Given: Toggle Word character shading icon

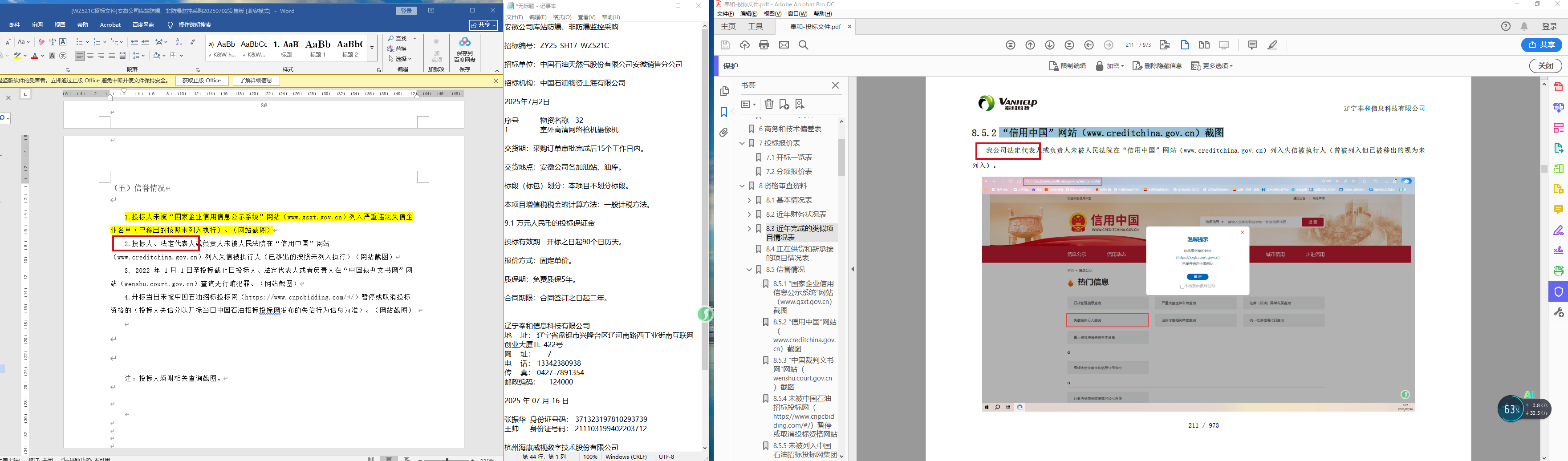Looking at the screenshot, I should 53,56.
